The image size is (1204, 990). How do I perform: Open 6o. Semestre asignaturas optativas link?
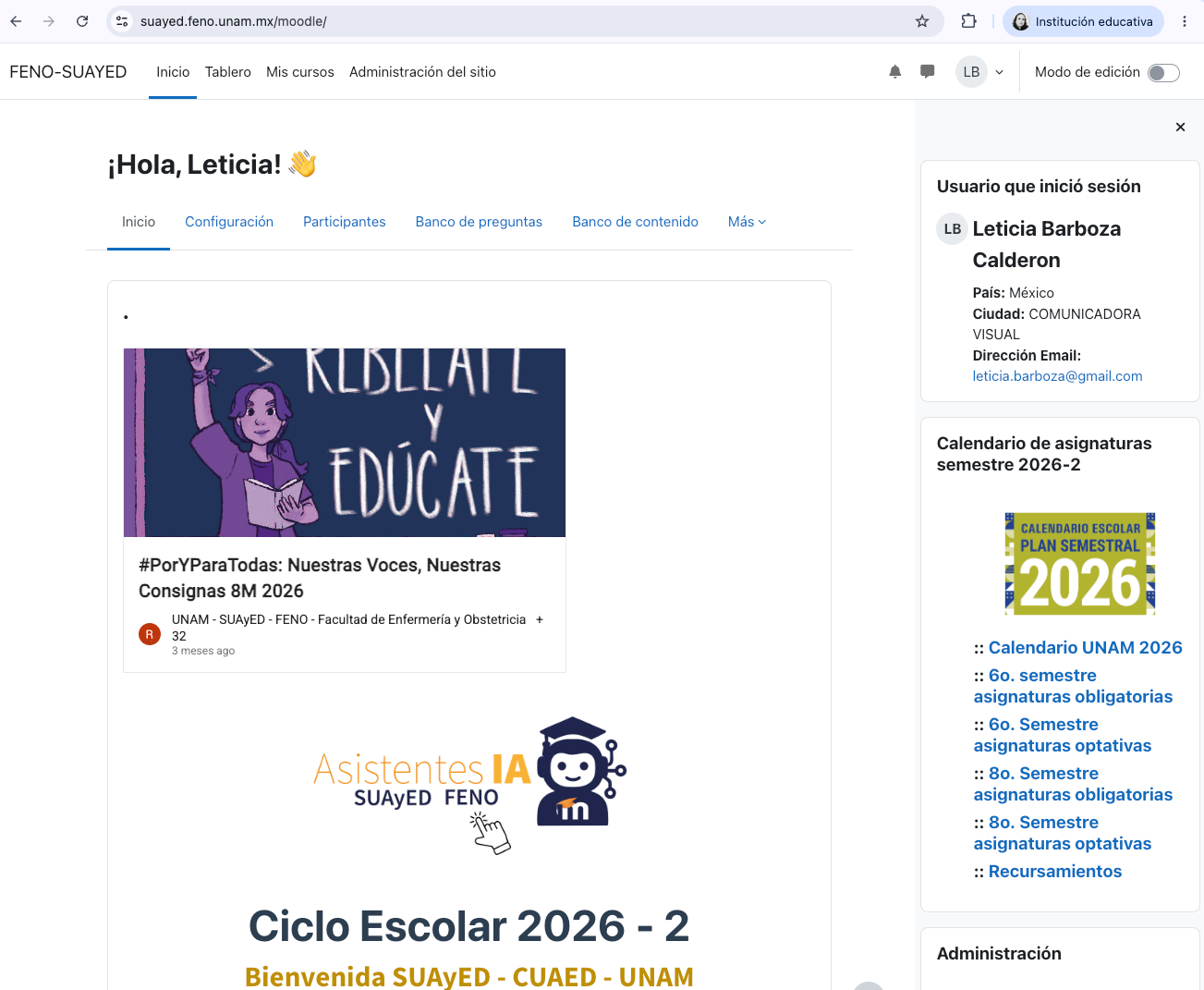point(1063,735)
